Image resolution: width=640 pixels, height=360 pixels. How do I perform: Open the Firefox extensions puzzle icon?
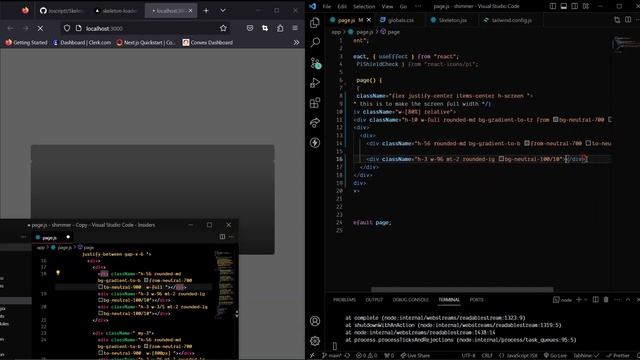(280, 28)
